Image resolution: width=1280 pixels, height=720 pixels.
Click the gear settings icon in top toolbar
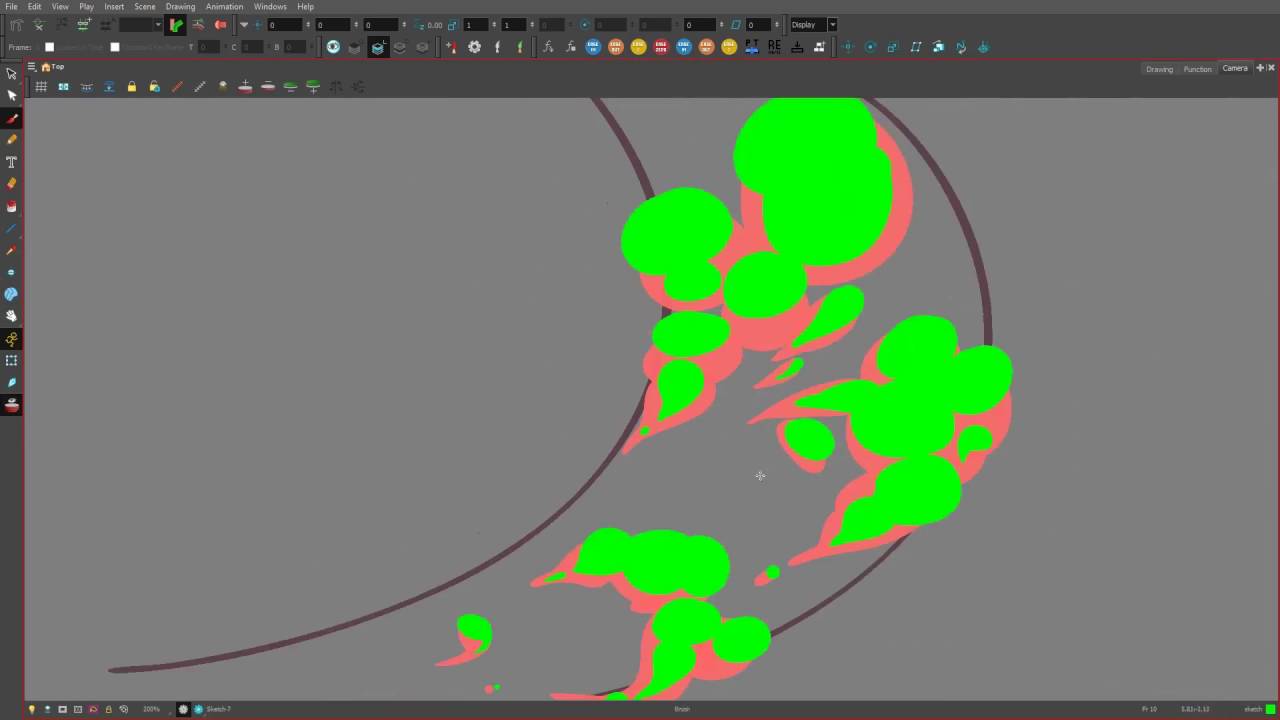tap(475, 47)
